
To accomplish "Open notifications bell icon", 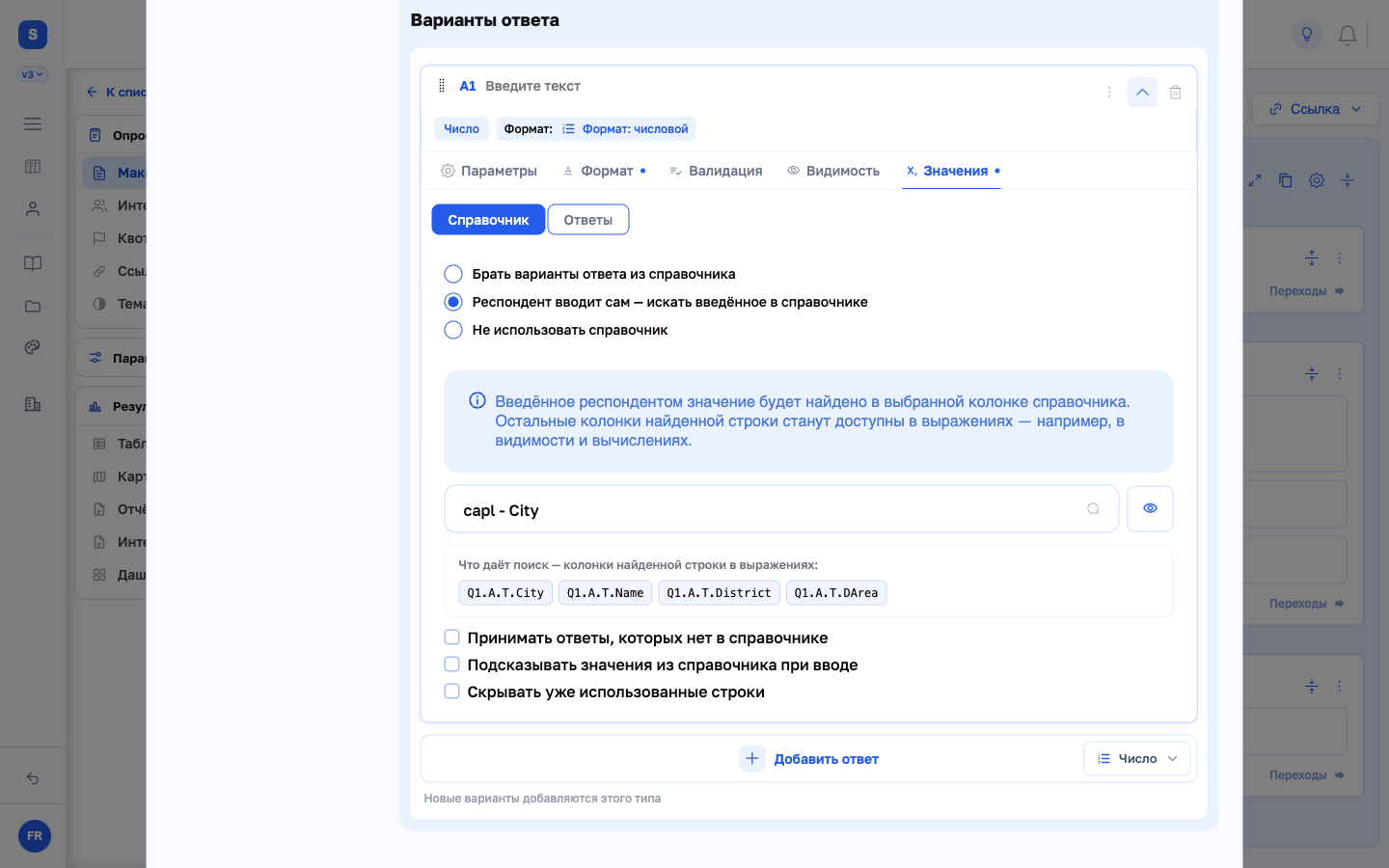I will pos(1348,35).
